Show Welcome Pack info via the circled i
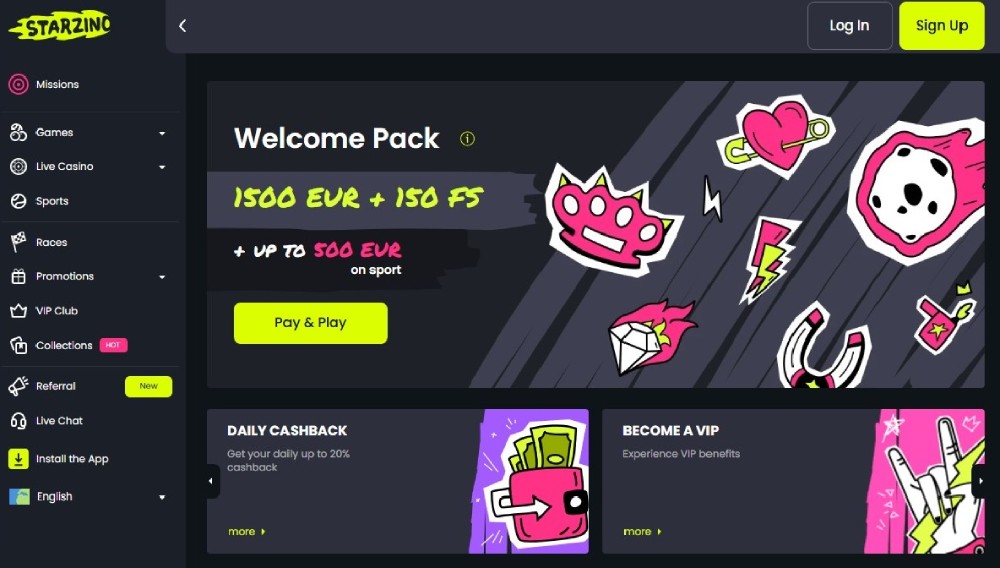This screenshot has width=1000, height=568. (x=467, y=138)
